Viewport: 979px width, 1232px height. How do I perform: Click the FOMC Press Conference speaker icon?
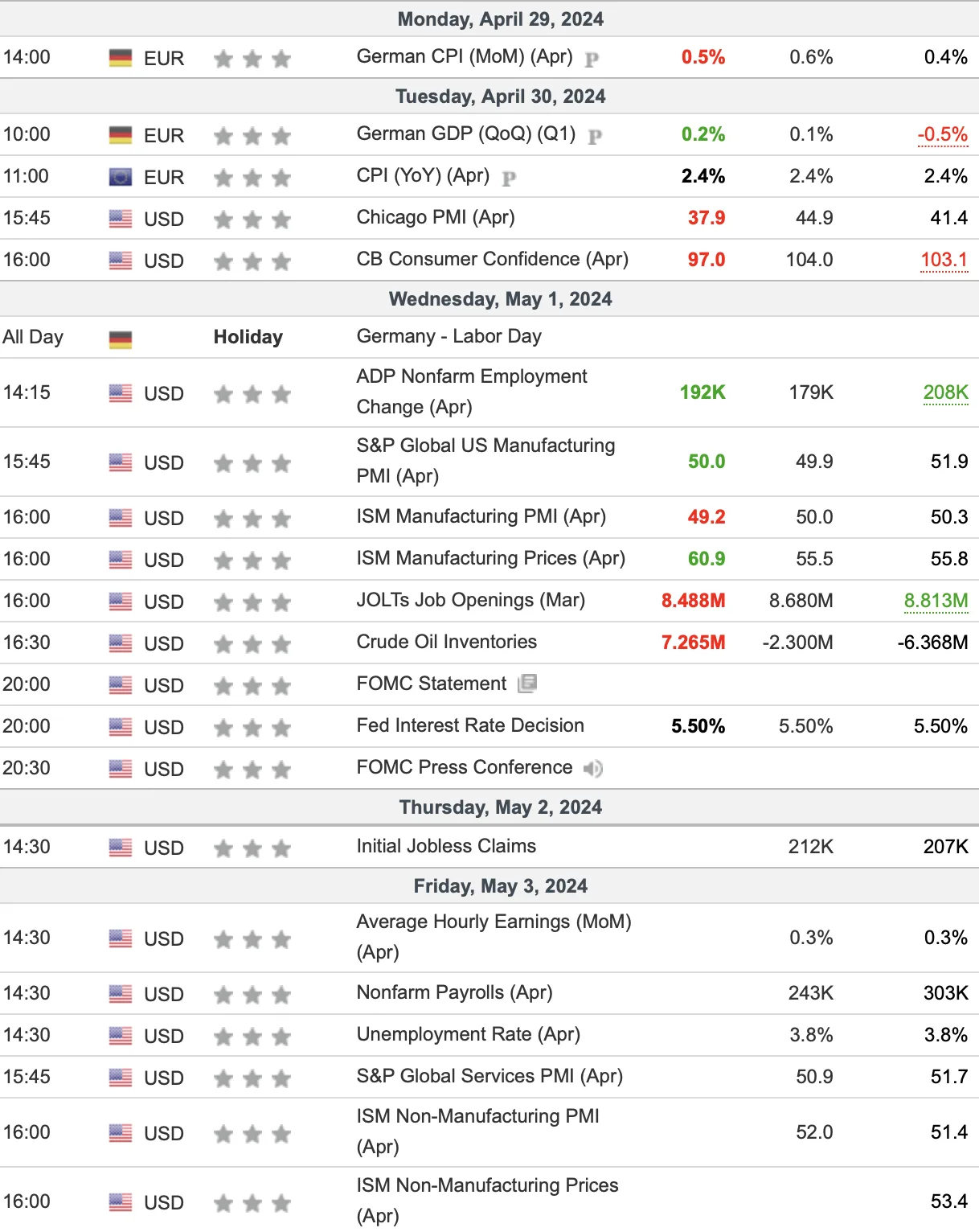tap(593, 768)
